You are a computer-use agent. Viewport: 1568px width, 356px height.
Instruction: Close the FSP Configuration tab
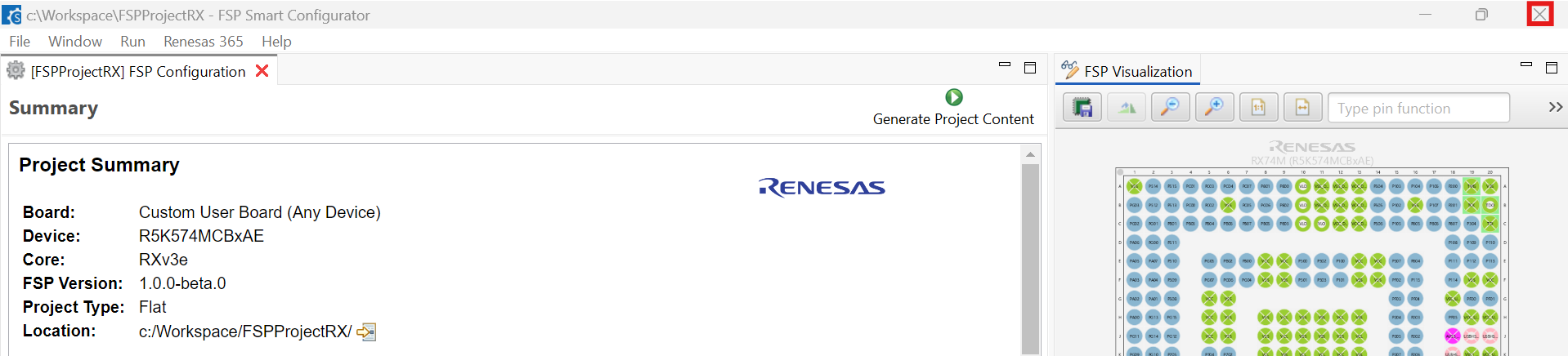coord(262,71)
